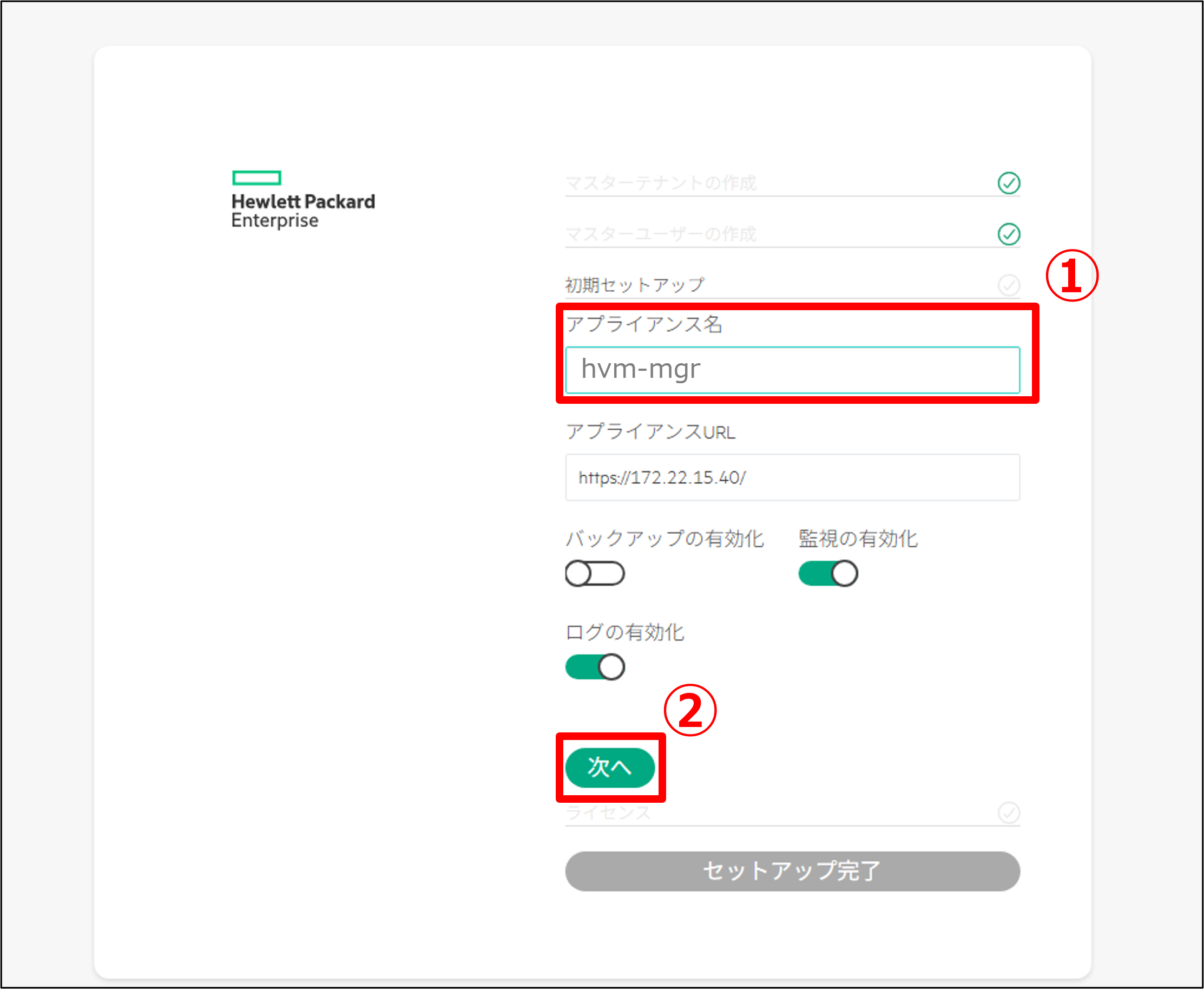Click the ログの有効化 label text
Screen dimensions: 1204x989
[624, 632]
